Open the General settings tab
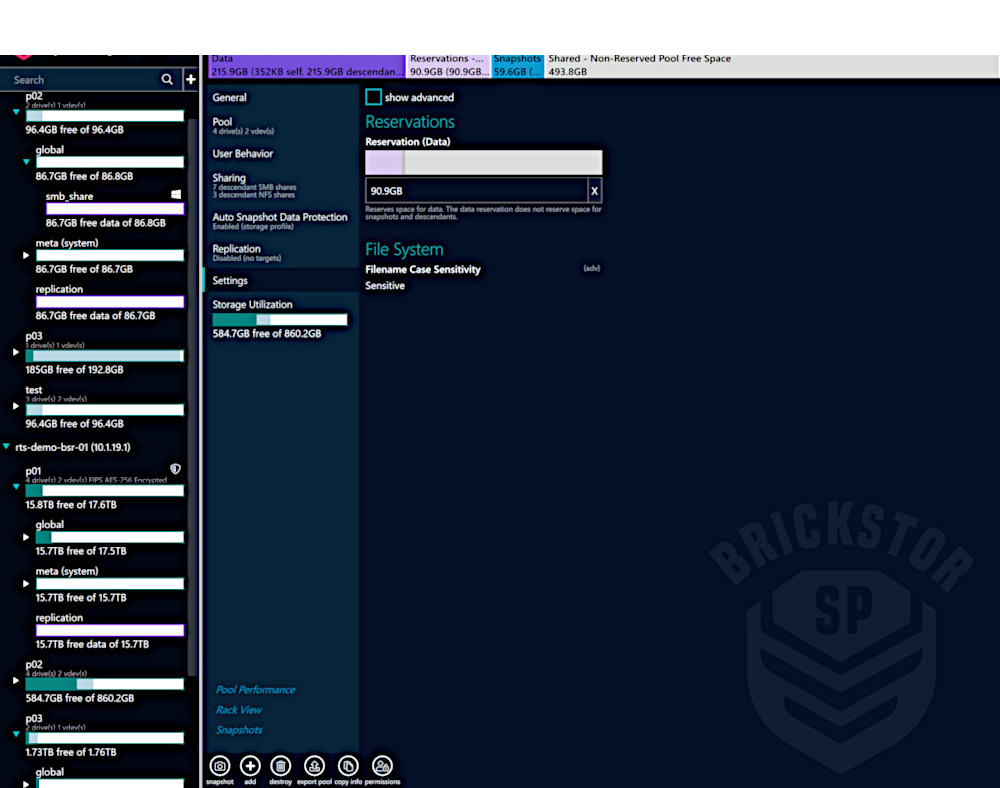This screenshot has width=1000, height=788. pos(230,98)
